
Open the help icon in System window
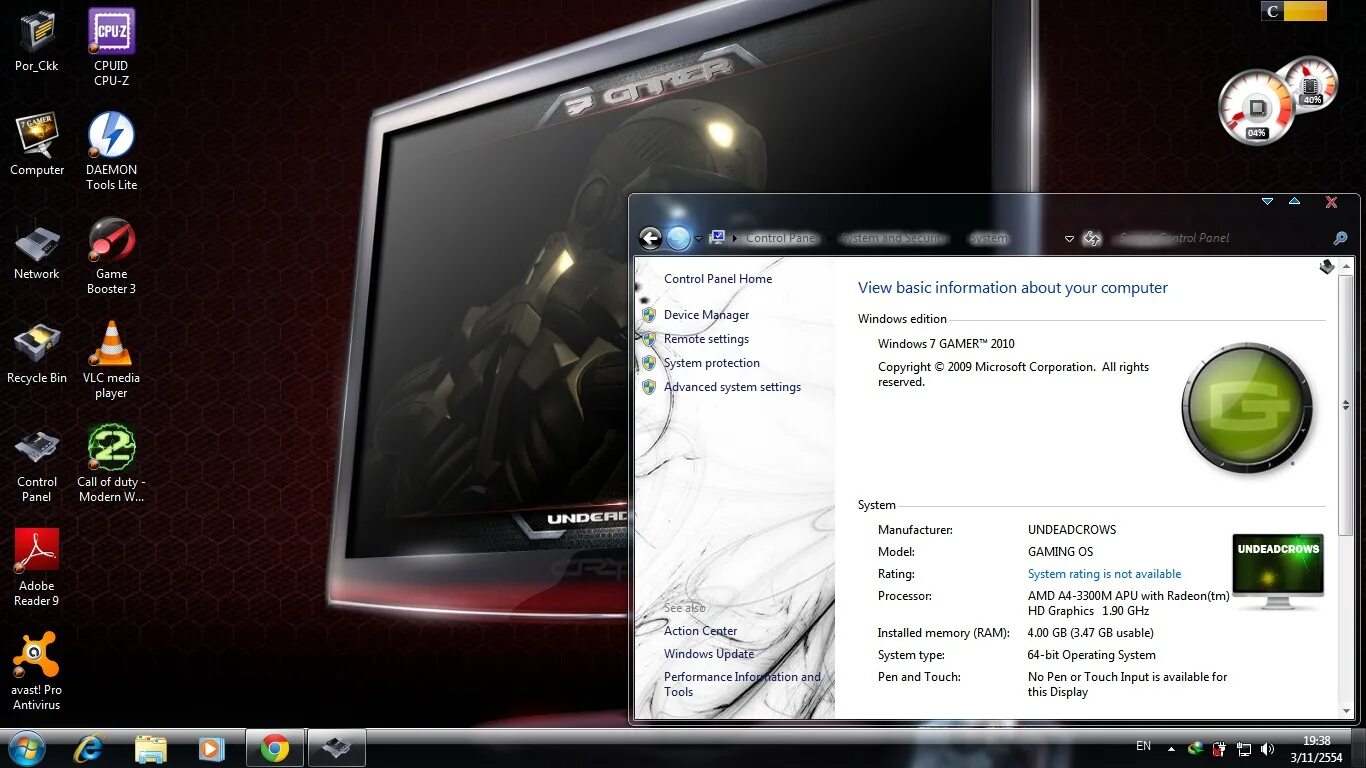(x=1327, y=267)
